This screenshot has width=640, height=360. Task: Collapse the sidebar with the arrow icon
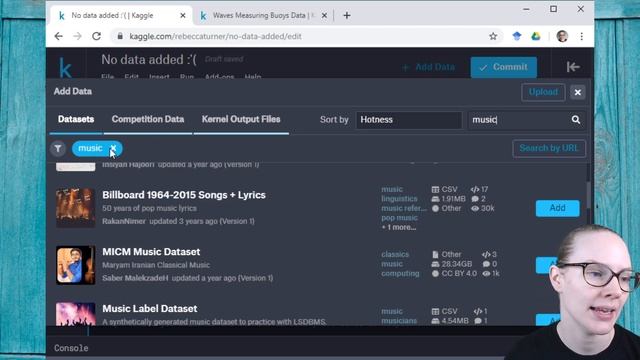pyautogui.click(x=573, y=67)
